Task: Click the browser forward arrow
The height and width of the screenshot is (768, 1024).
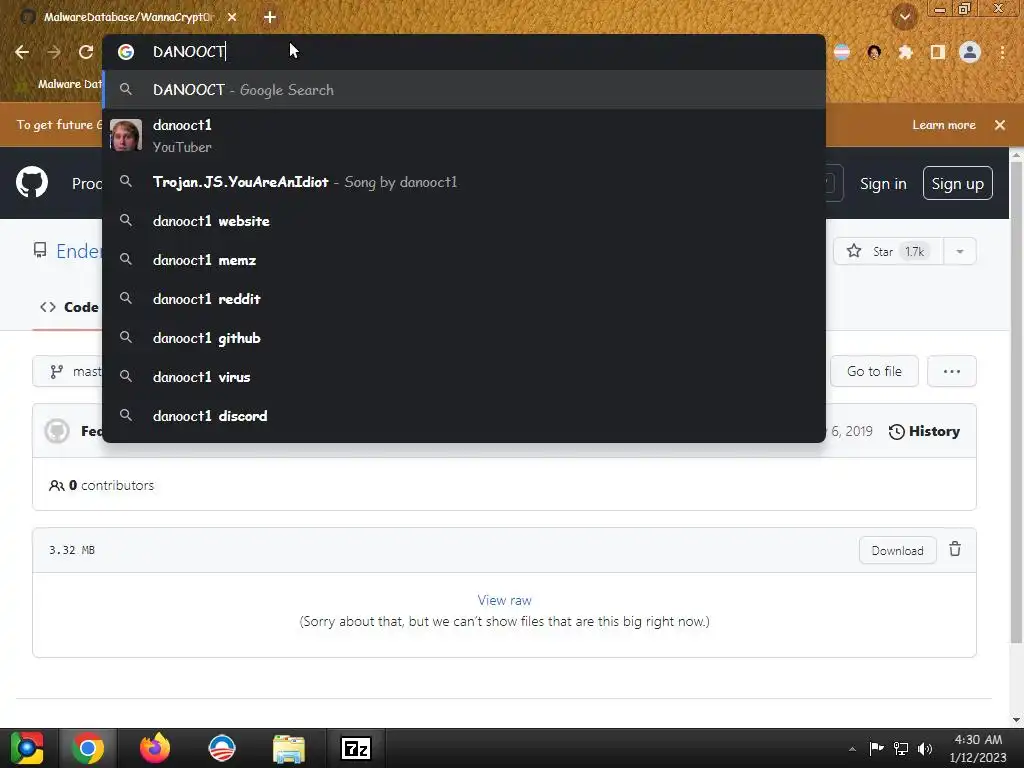Action: click(x=54, y=52)
